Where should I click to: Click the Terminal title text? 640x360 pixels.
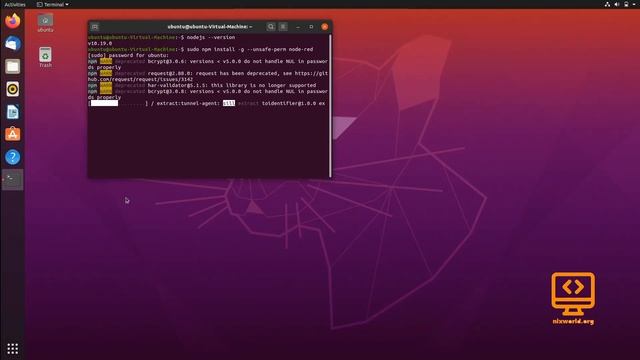tap(210, 27)
